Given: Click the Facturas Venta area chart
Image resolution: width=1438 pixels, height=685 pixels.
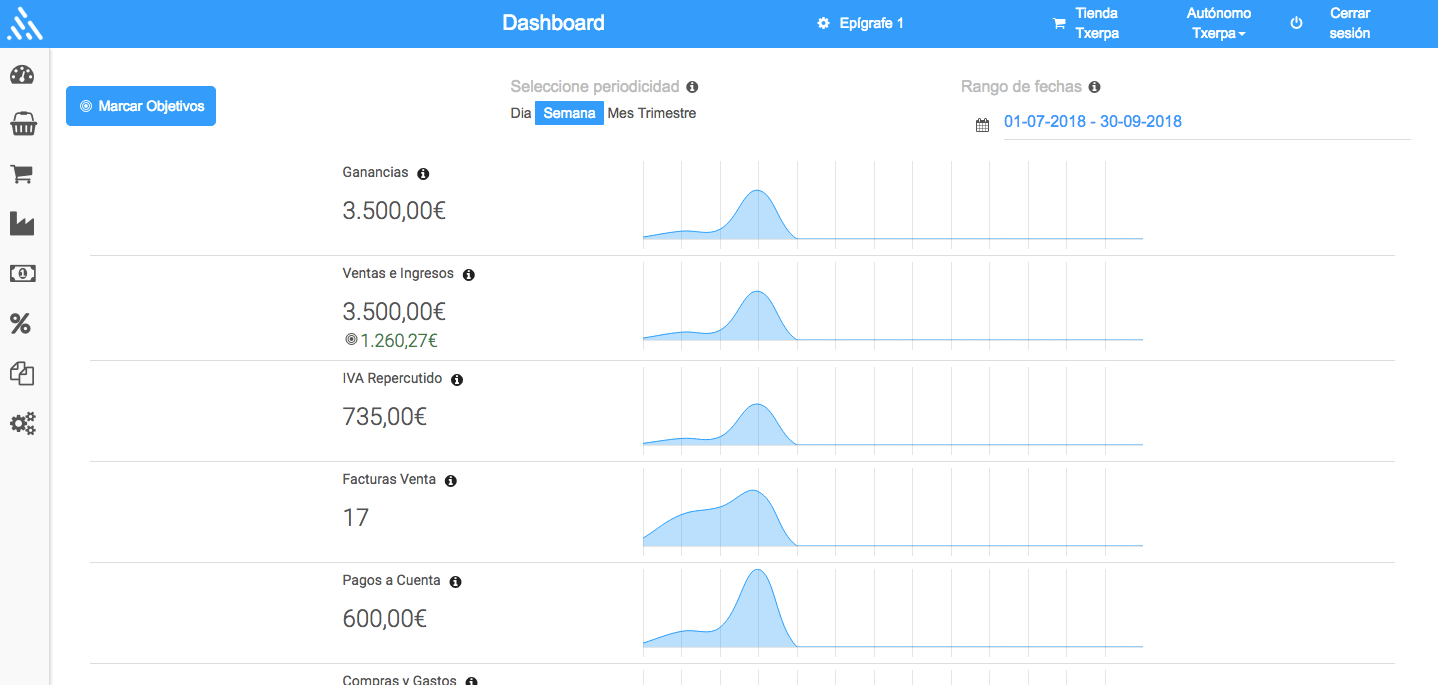Looking at the screenshot, I should (892, 513).
